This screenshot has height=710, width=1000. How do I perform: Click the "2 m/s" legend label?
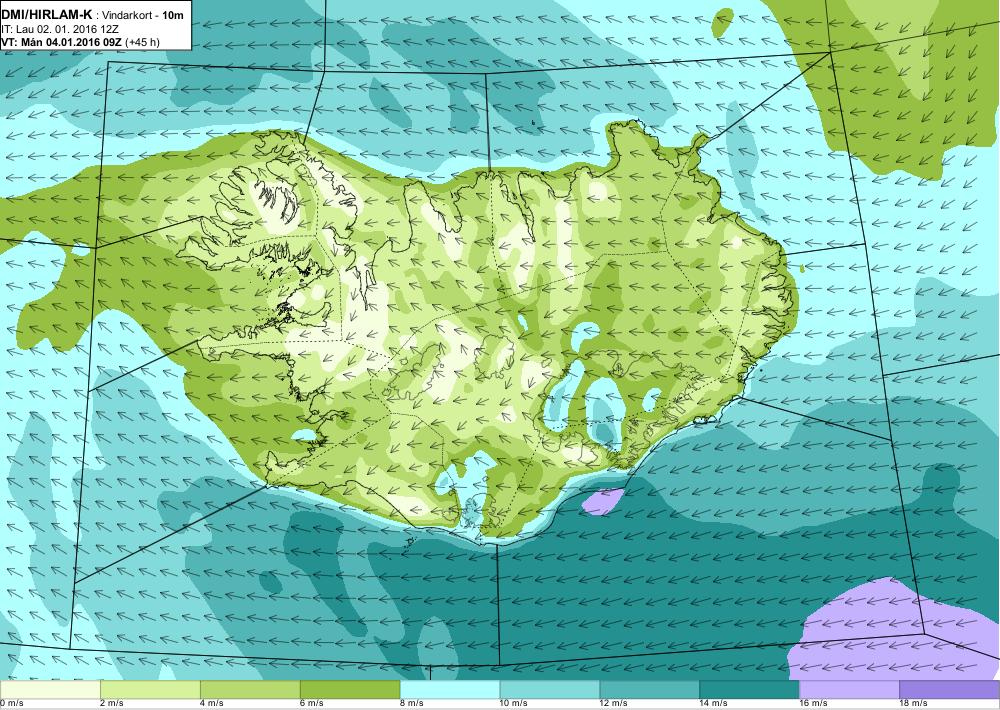click(x=112, y=704)
